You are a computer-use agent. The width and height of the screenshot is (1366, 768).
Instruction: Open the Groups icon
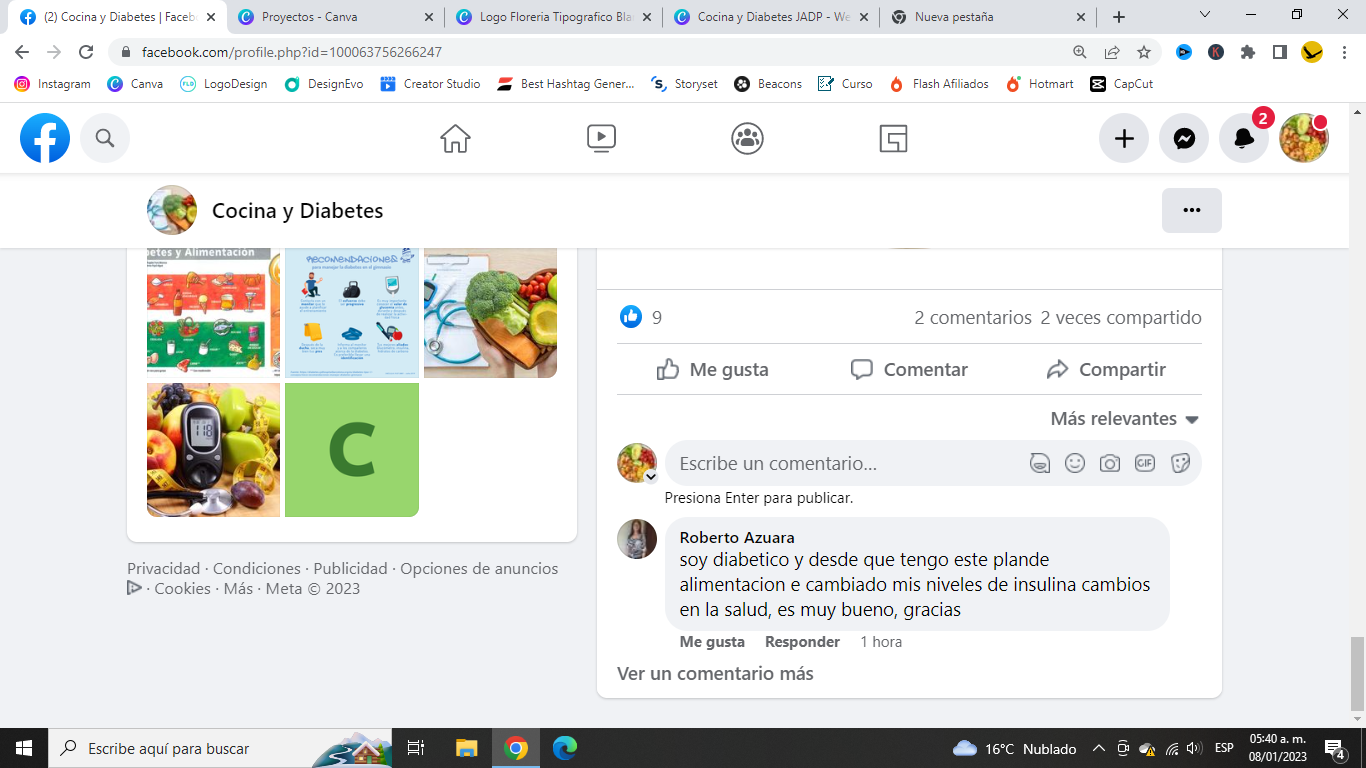pyautogui.click(x=747, y=138)
